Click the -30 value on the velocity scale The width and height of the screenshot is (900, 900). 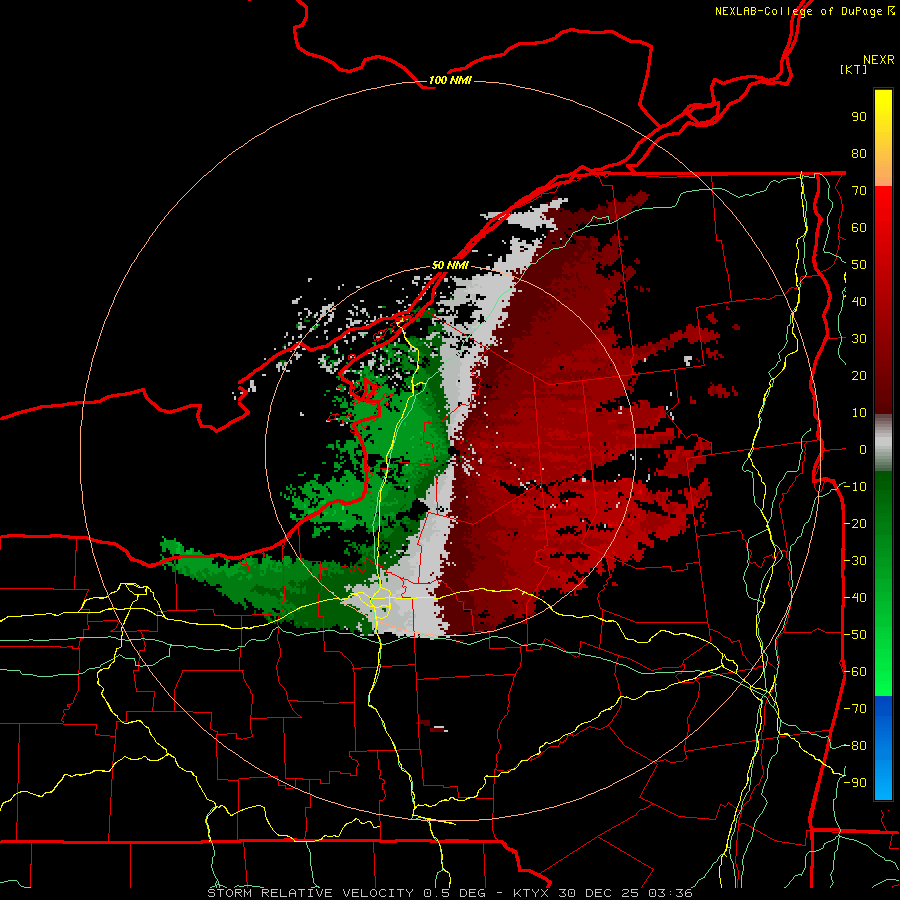click(855, 561)
